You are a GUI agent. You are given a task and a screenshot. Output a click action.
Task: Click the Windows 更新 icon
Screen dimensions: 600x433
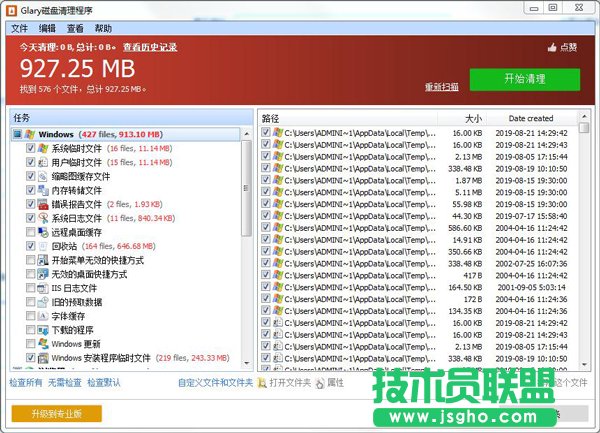(x=43, y=343)
